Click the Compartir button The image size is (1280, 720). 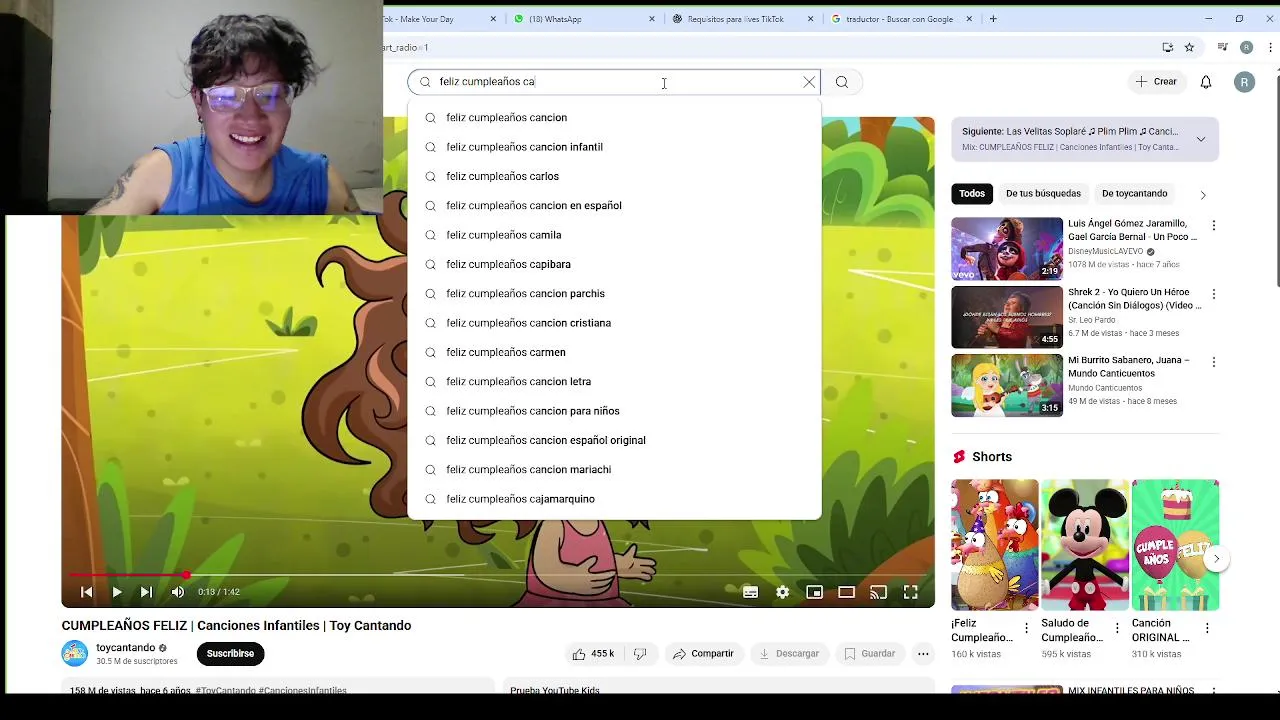[x=703, y=654]
